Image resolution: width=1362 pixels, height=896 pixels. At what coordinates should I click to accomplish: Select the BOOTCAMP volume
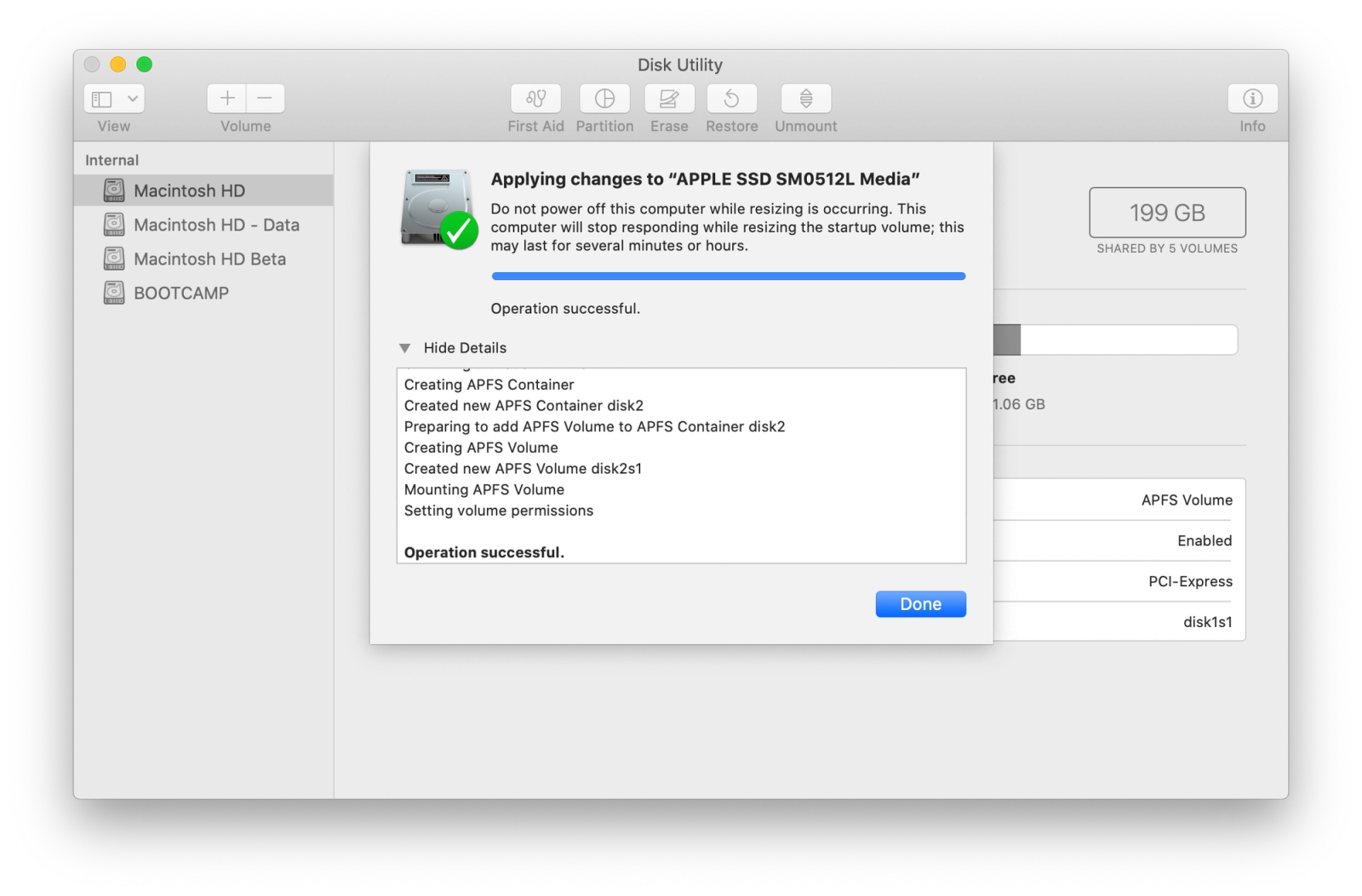point(203,293)
